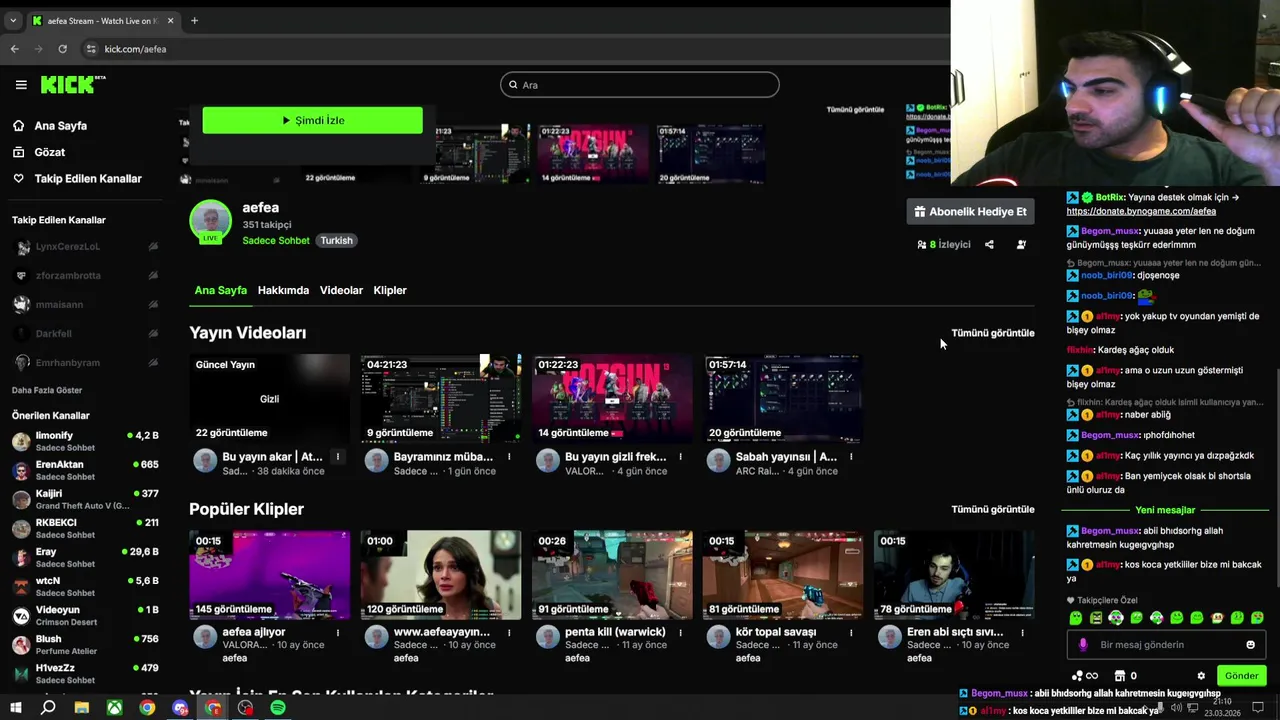This screenshot has height=720, width=1280.
Task: View all Yayın Videoları via Tümünü görüntüle
Action: click(x=993, y=333)
